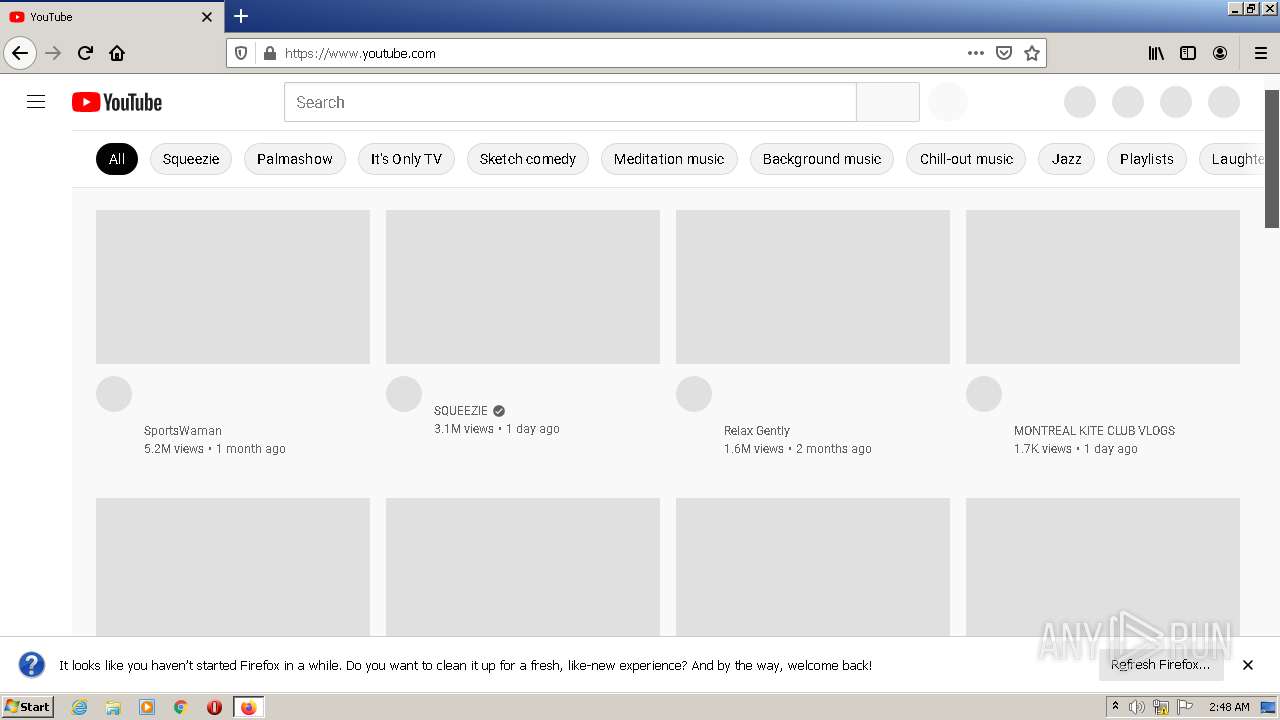Open File Explorer from taskbar

pos(113,707)
